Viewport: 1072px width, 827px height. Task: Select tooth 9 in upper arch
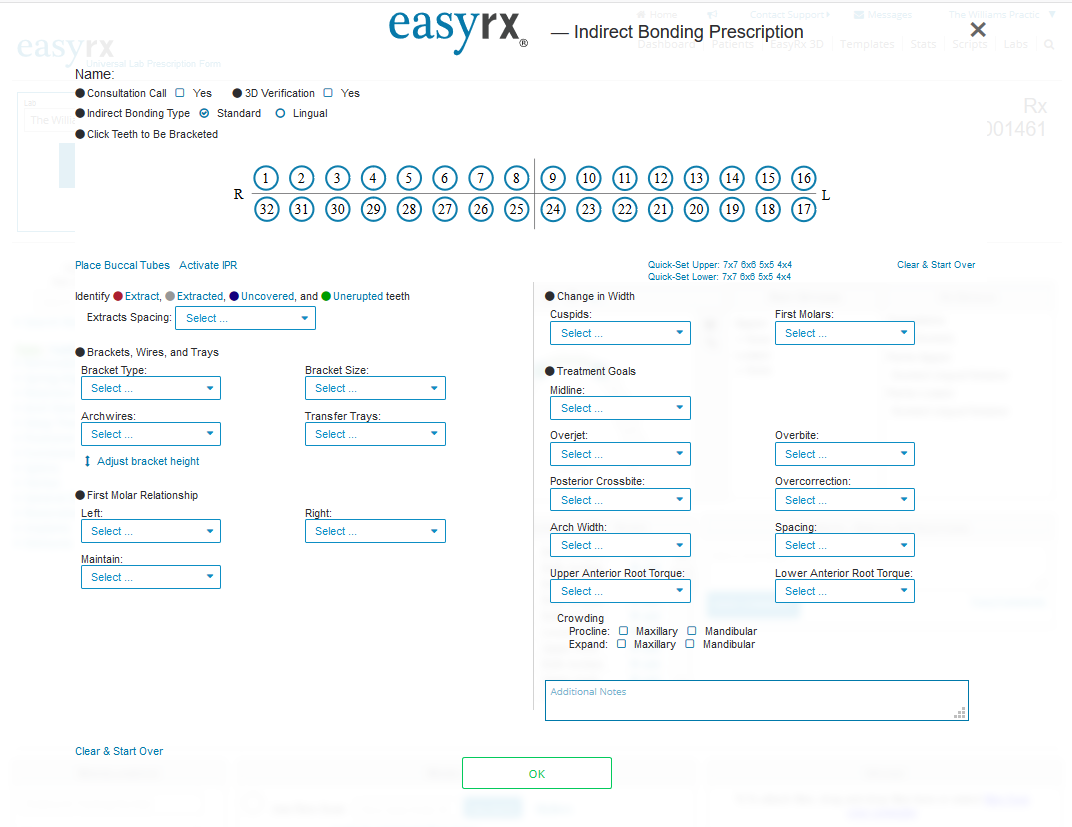click(552, 178)
